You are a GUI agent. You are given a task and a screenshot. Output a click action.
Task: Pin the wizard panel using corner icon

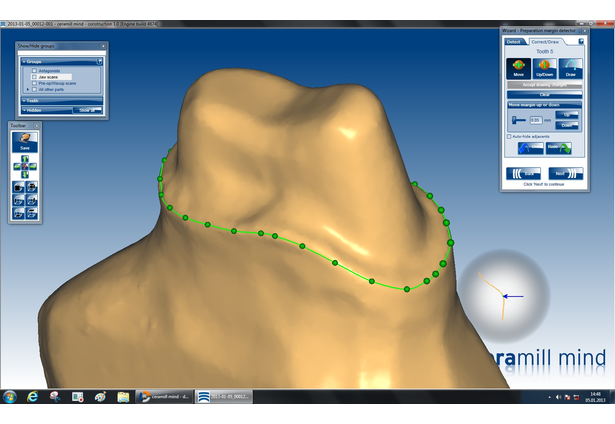click(x=581, y=41)
